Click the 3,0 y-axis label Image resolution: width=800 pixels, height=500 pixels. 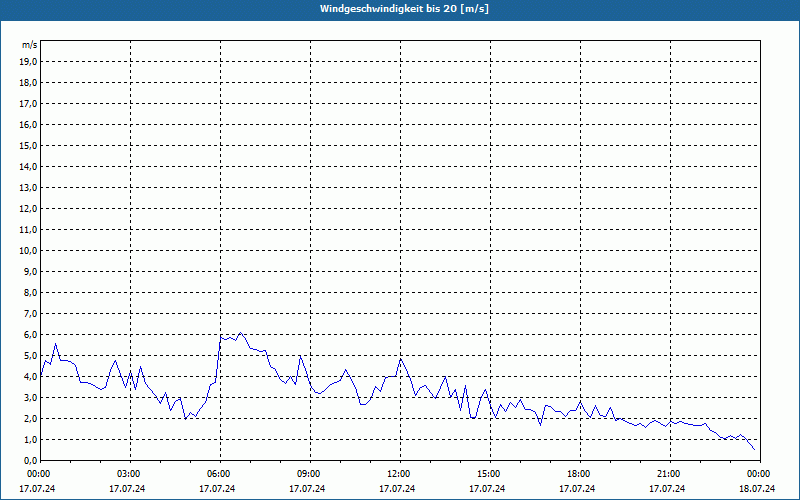(31, 397)
